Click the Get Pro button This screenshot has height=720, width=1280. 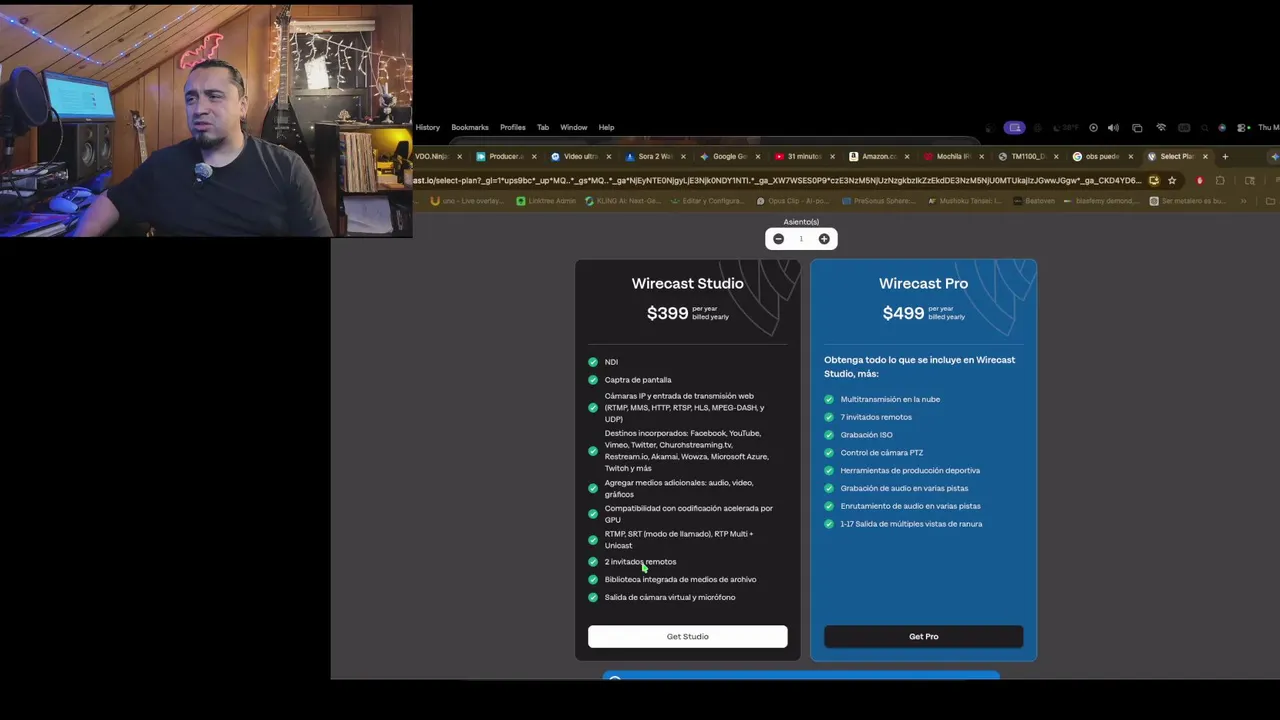pos(924,636)
